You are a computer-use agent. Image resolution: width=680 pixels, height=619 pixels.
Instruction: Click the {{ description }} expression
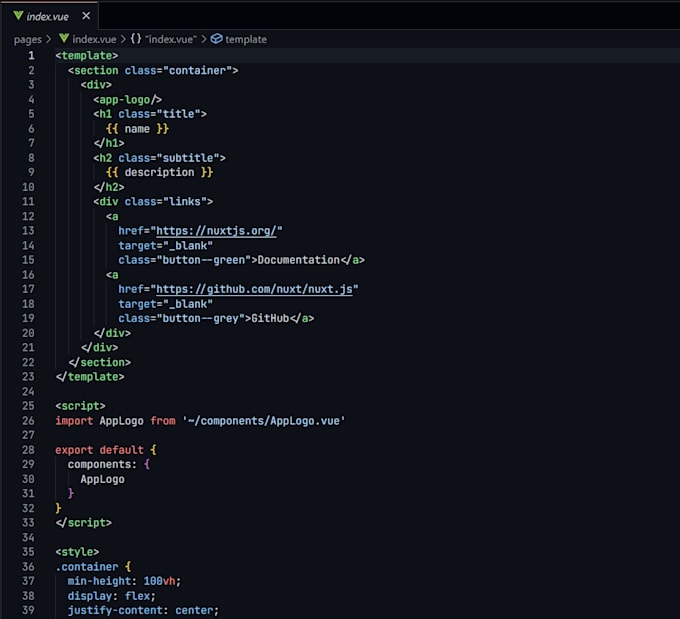(159, 173)
